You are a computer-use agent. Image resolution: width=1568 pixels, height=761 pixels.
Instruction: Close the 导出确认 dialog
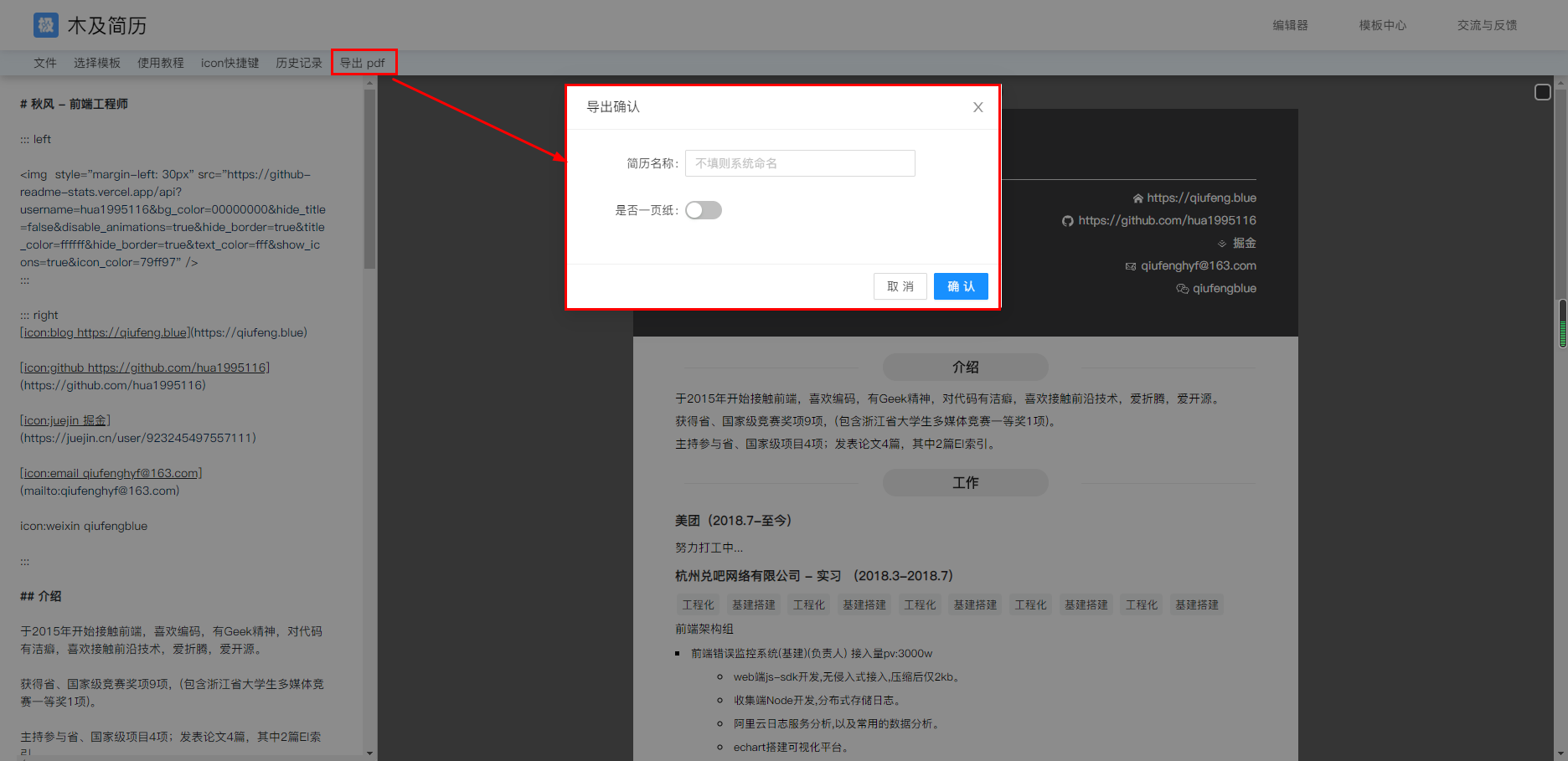(x=977, y=107)
